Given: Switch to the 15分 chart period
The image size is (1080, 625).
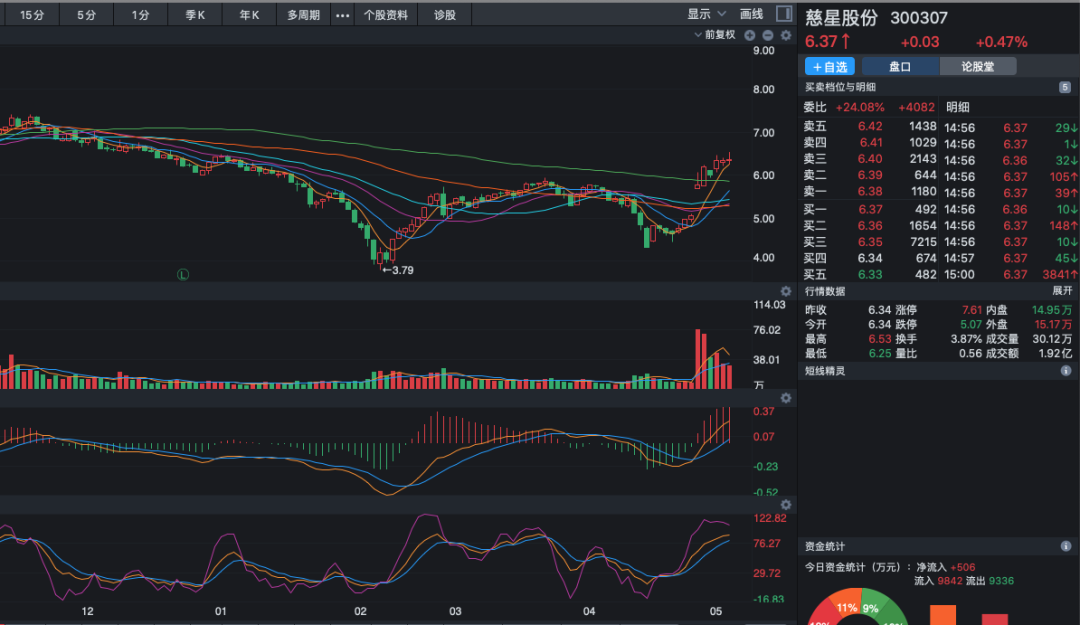Looking at the screenshot, I should pyautogui.click(x=32, y=14).
